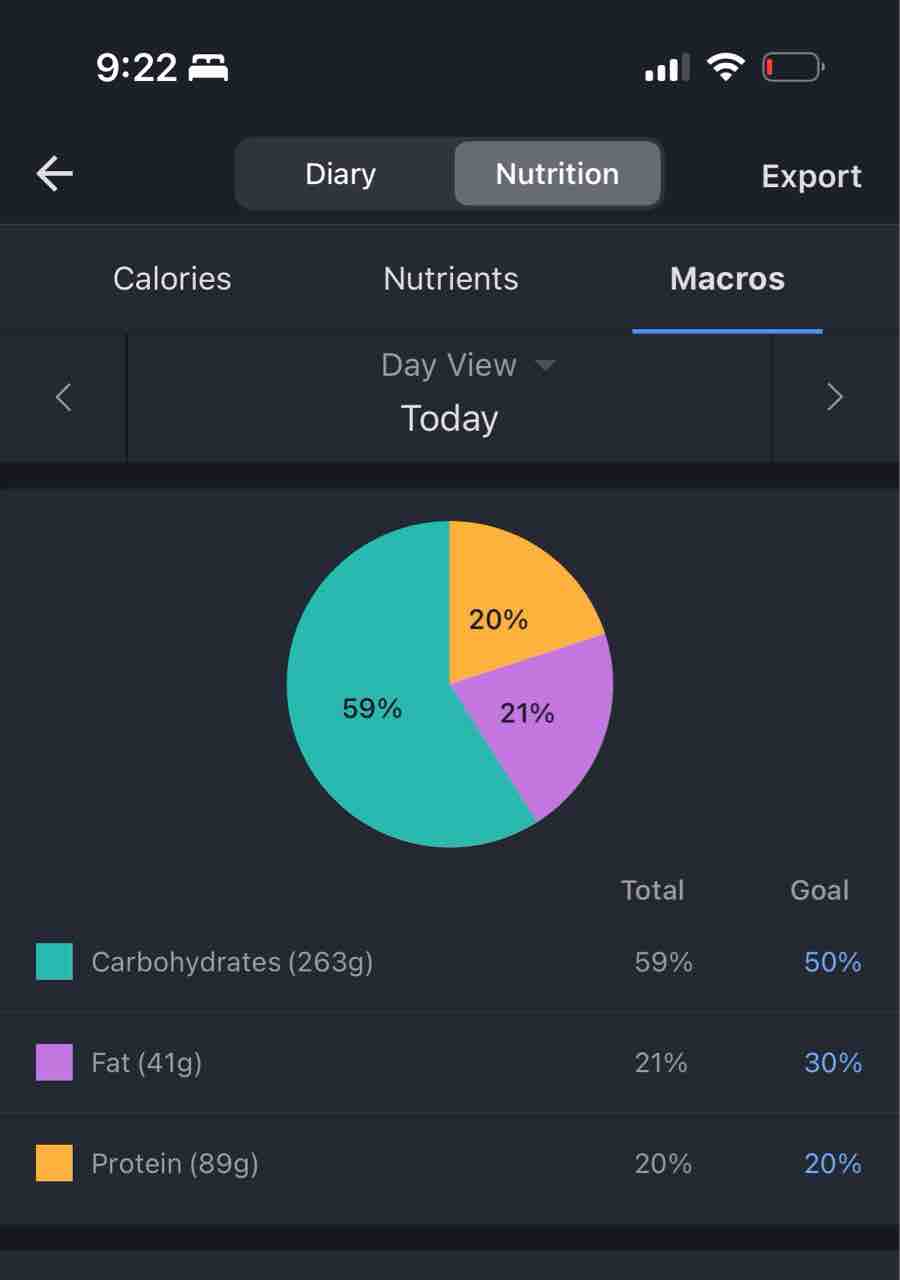Viewport: 900px width, 1280px height.
Task: Tap the Export button
Action: [811, 176]
